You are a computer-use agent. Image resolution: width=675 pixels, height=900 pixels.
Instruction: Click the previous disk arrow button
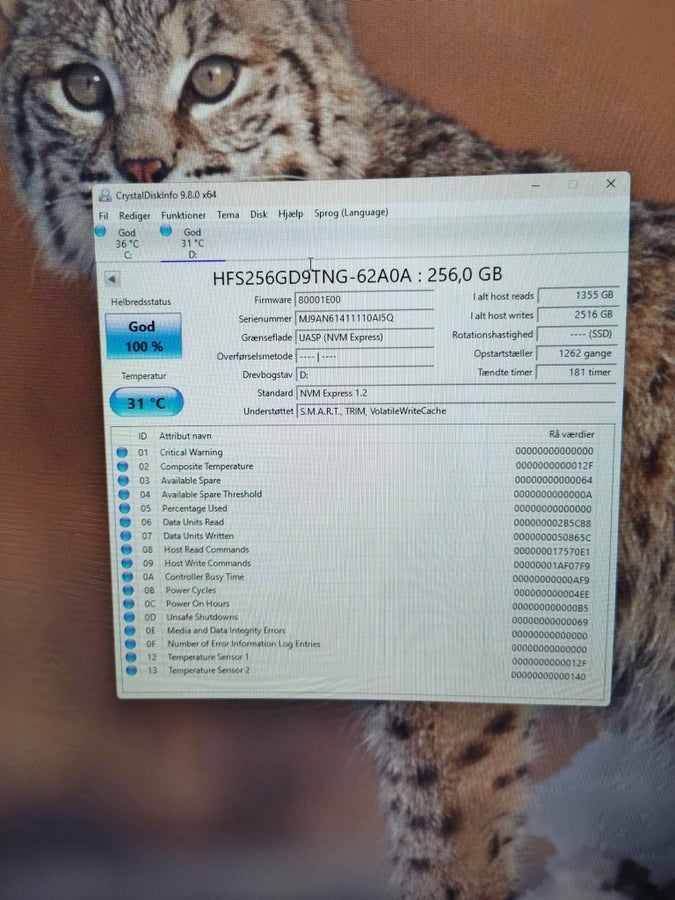pos(112,280)
